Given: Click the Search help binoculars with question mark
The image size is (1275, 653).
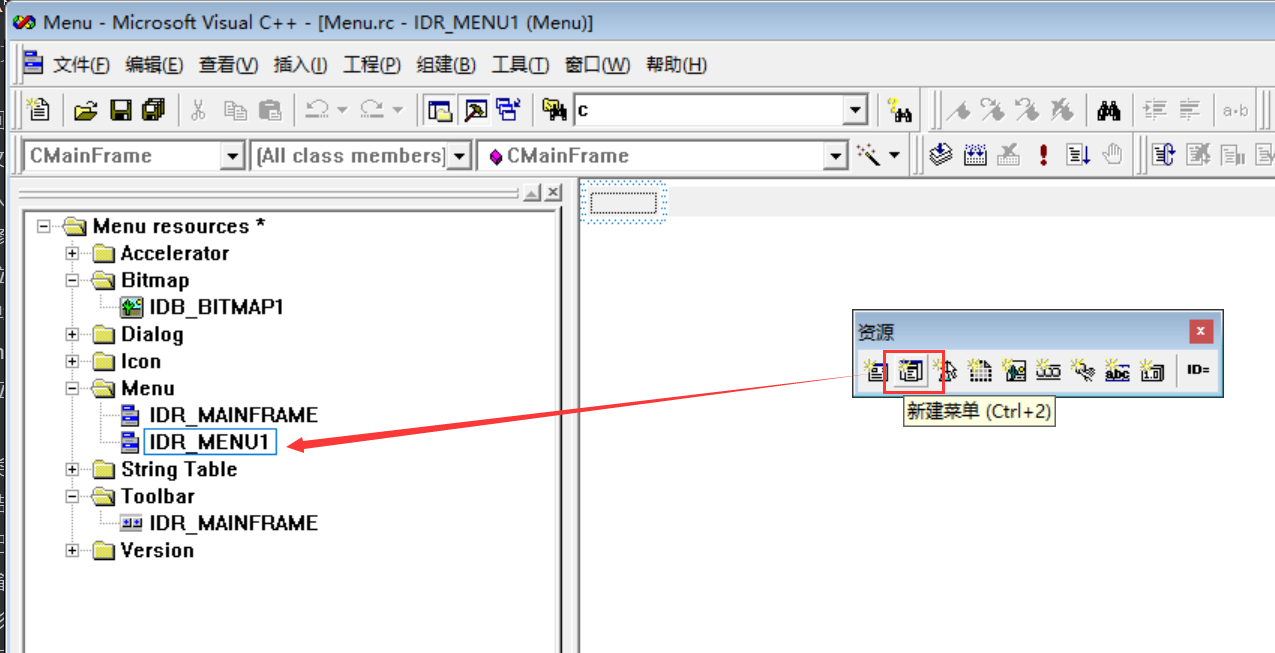Looking at the screenshot, I should click(899, 110).
